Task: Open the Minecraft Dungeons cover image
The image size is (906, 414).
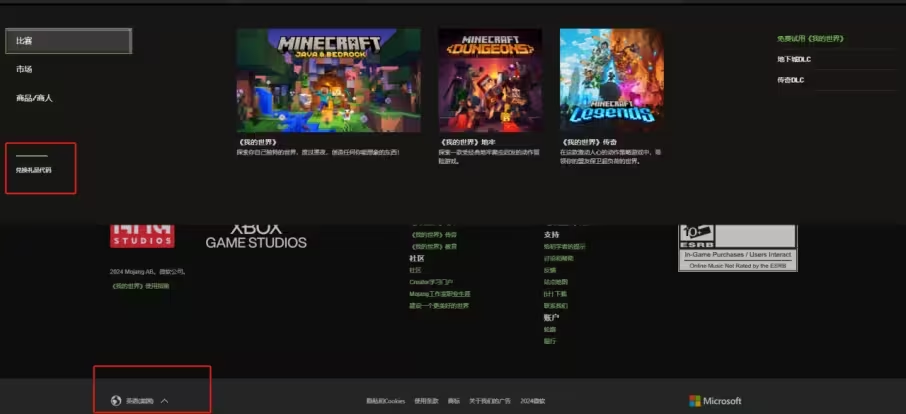Action: pos(490,80)
